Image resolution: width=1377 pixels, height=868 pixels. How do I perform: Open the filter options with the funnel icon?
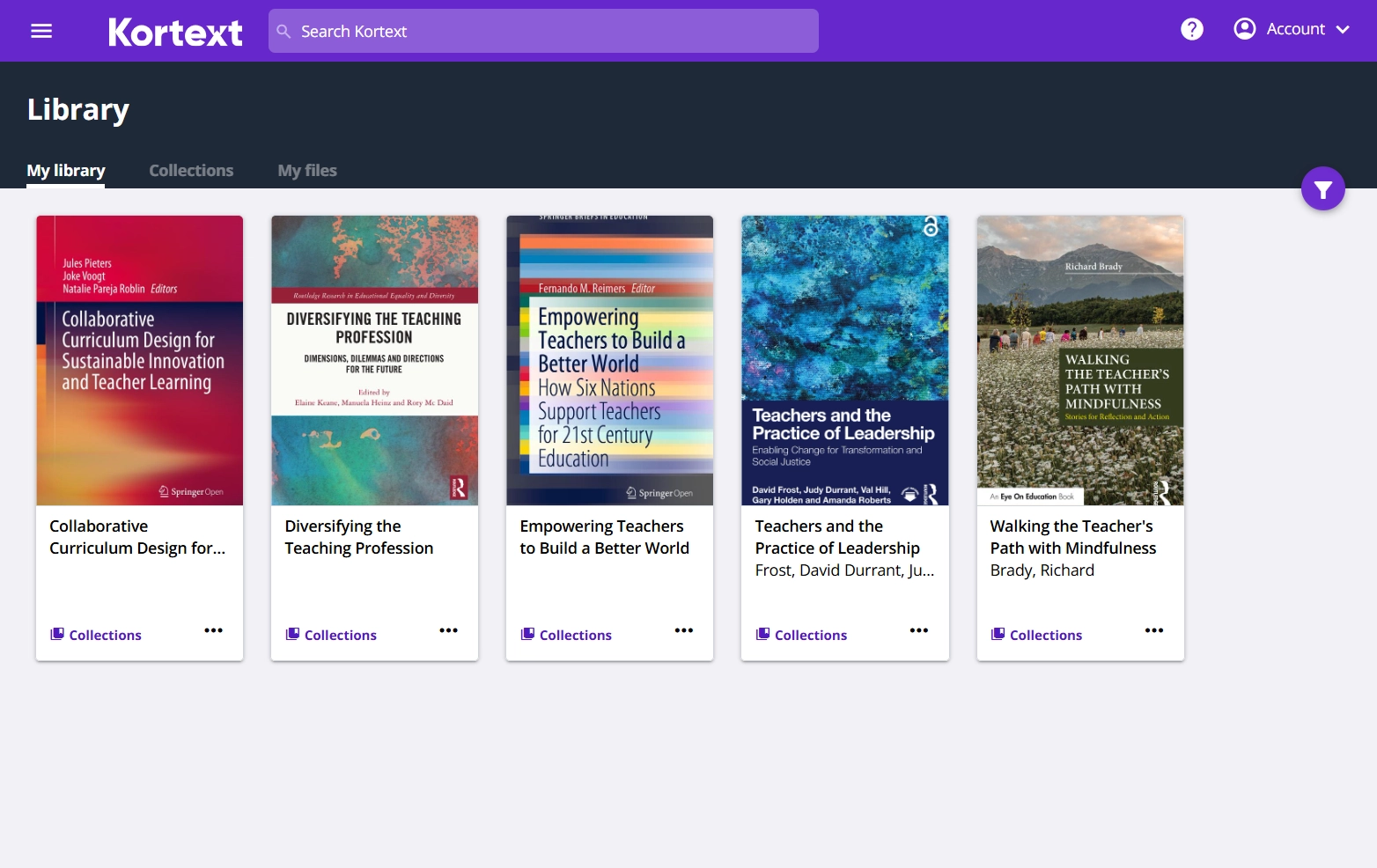coord(1322,188)
